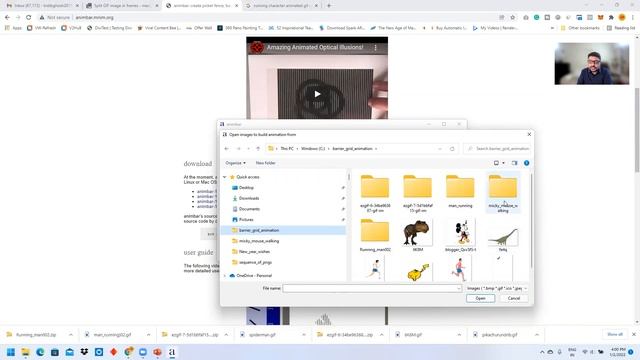This screenshot has height=360, width=640.
Task: Click the search barrier_grid_animation field
Action: 497,149
